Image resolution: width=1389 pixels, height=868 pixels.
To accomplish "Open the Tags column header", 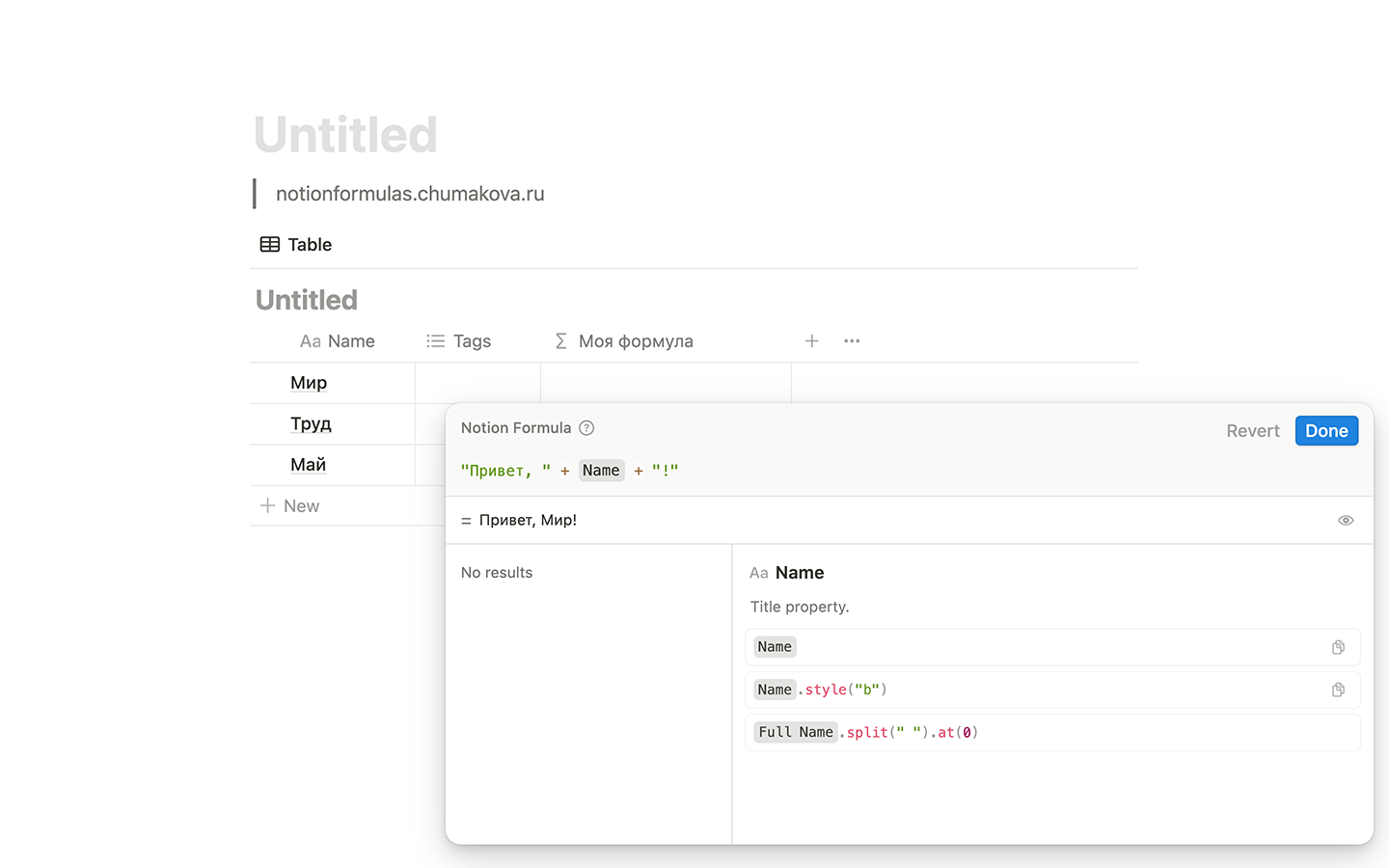I will [x=459, y=341].
